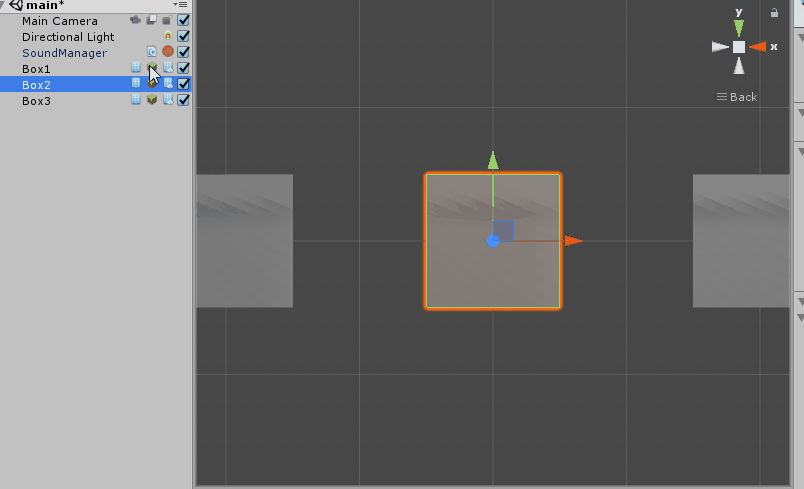Click the blue center dot of move gizmo
Image resolution: width=804 pixels, height=489 pixels.
(x=493, y=241)
